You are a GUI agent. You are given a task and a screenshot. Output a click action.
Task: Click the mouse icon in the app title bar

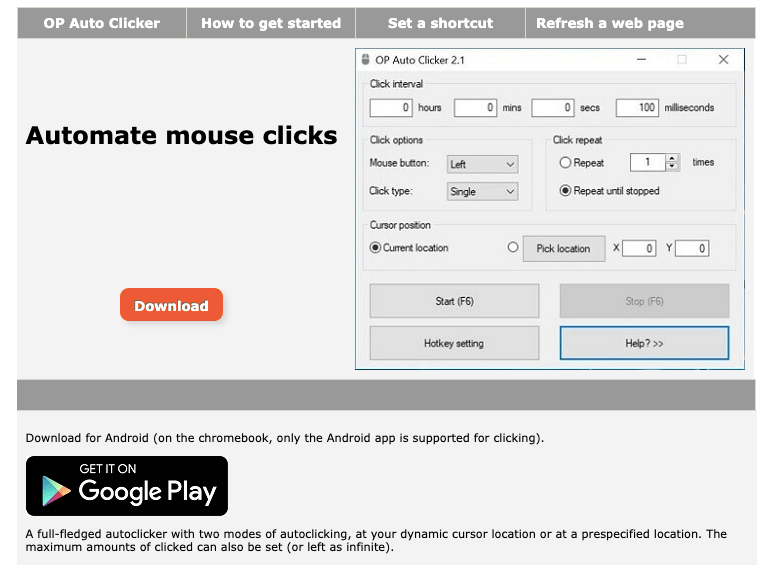(x=365, y=60)
